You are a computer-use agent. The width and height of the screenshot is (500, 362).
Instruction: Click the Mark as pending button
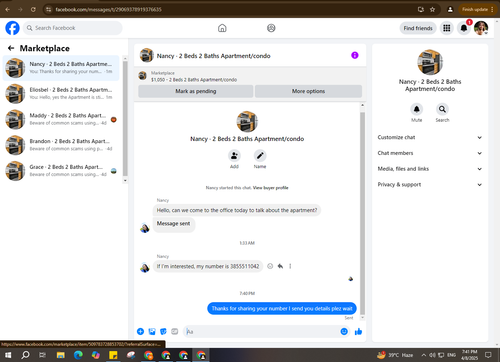(x=196, y=91)
